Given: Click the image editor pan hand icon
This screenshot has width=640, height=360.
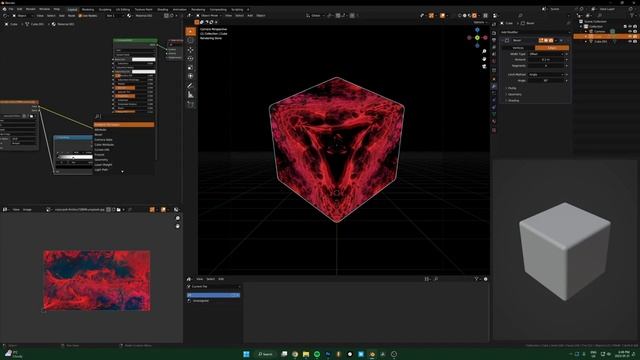Looking at the screenshot, I should tap(178, 226).
